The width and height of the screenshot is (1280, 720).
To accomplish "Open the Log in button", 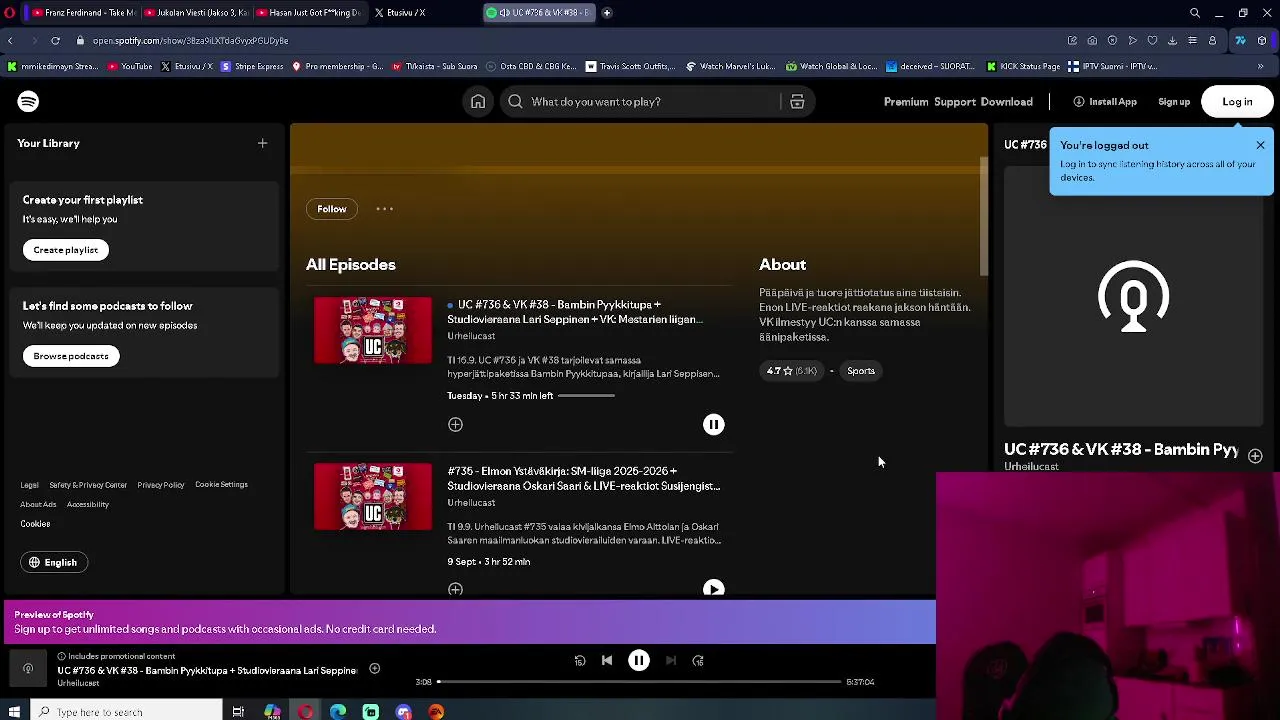I will 1237,102.
